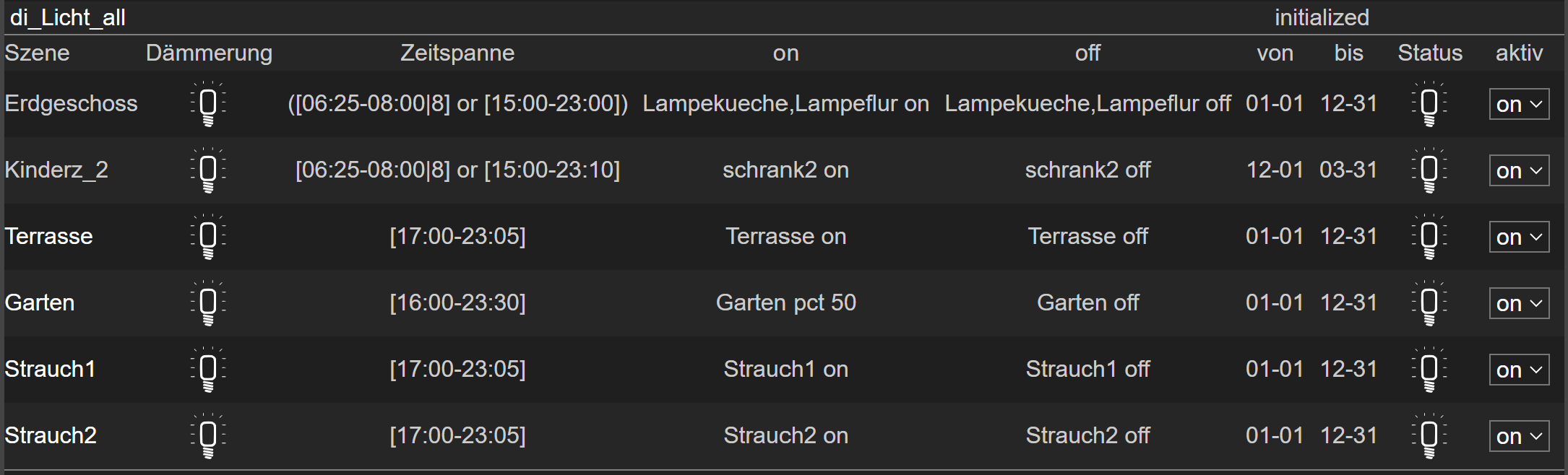
Task: Click the Dämmerung bulb icon for Kinderz_2
Action: 208,170
